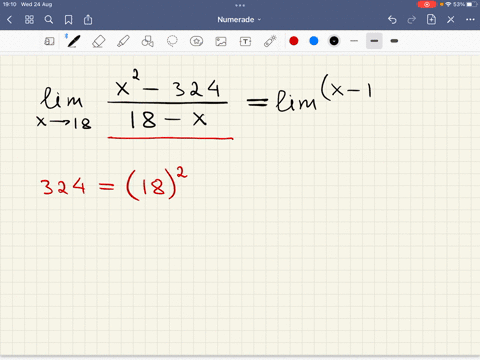Open the thumbnail grid view
The image size is (480, 360).
click(x=29, y=20)
